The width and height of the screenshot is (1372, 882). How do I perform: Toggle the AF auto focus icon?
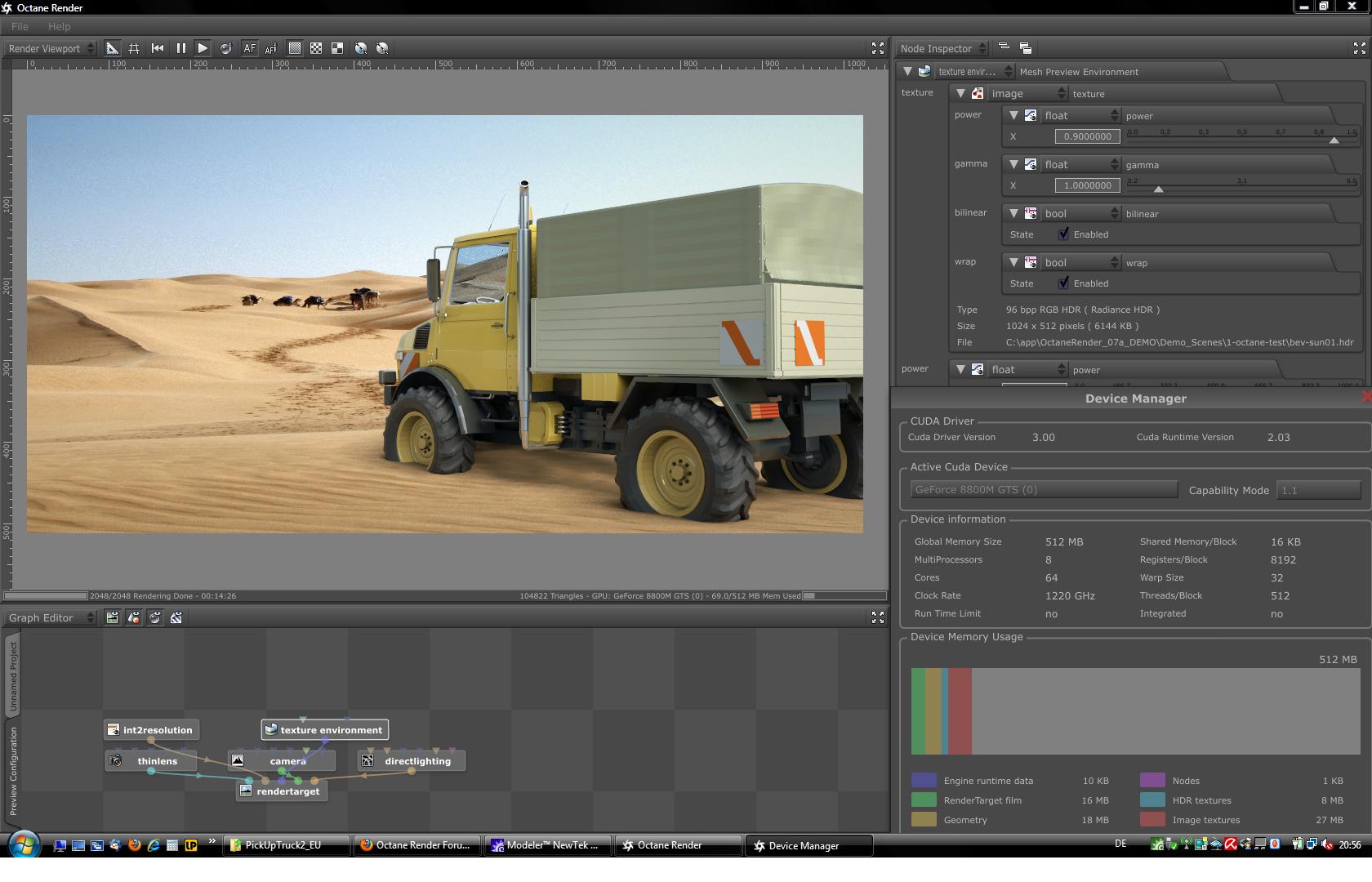249,49
